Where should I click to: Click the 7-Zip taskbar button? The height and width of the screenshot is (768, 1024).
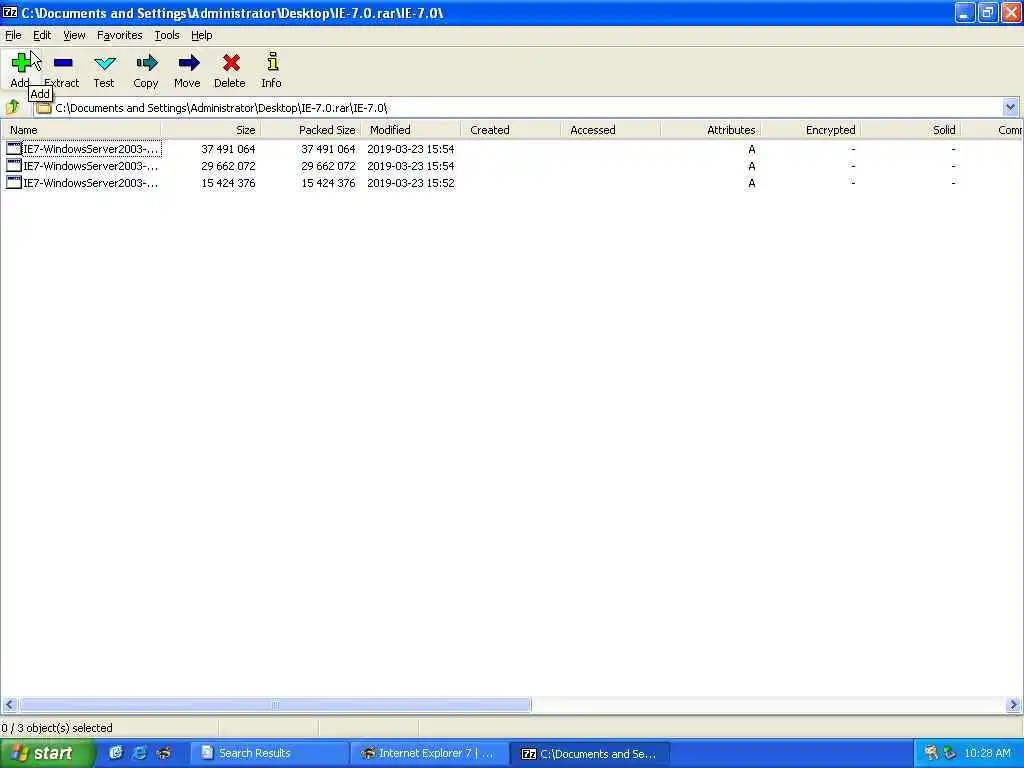tap(589, 753)
